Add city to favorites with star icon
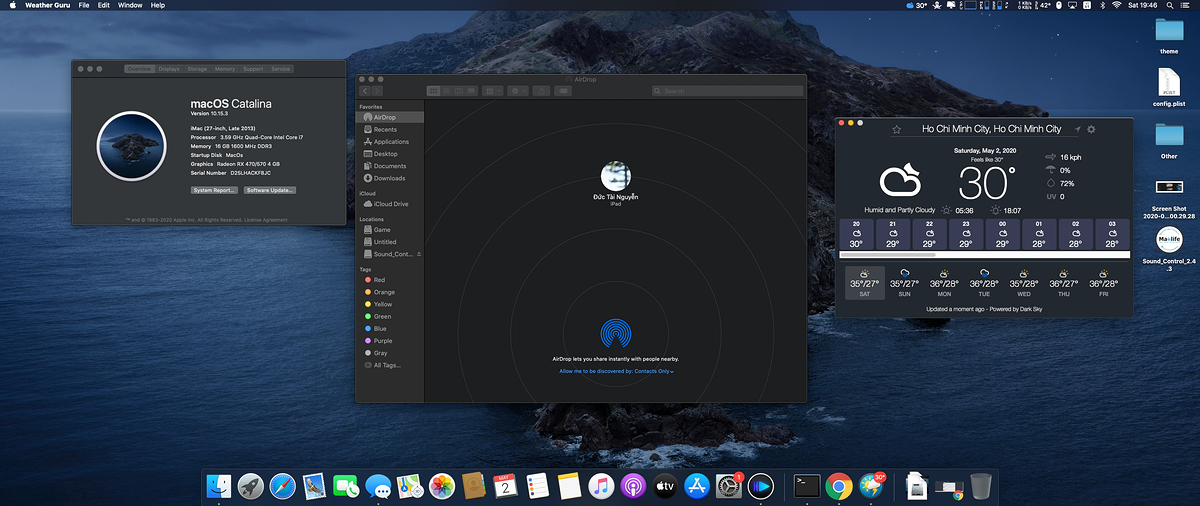This screenshot has height=506, width=1200. [x=897, y=129]
